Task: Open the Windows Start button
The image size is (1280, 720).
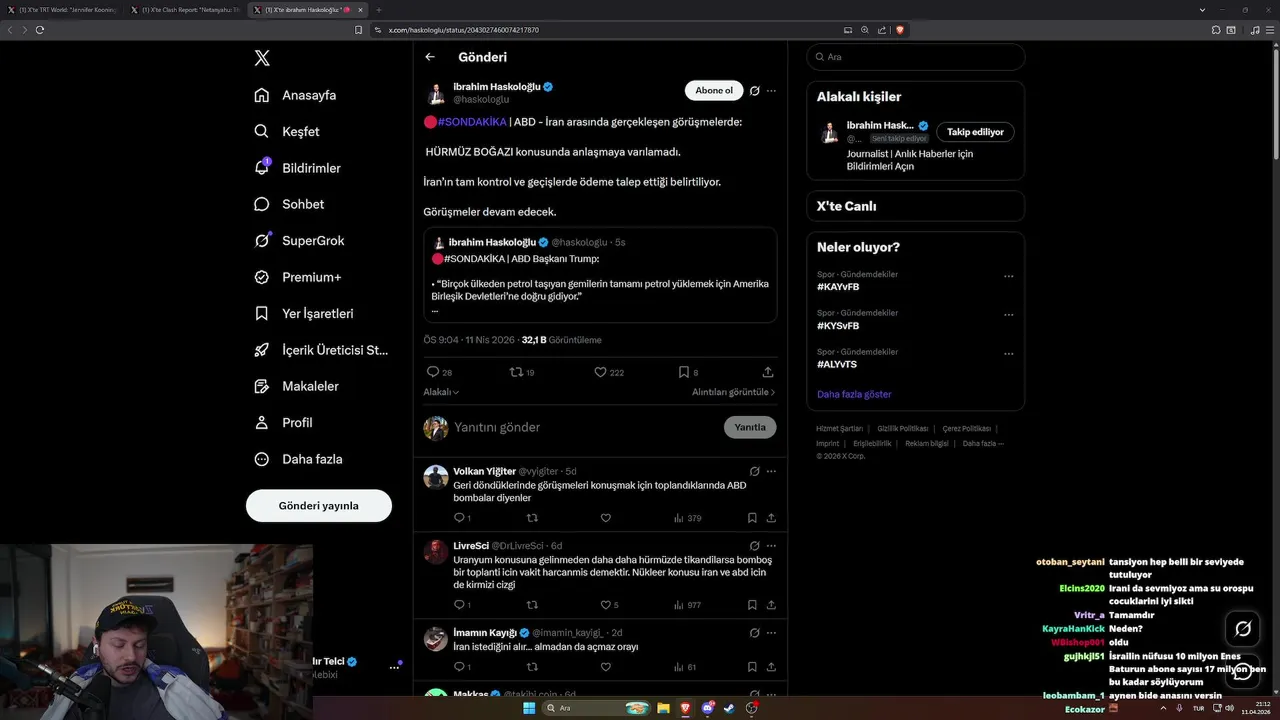Action: pyautogui.click(x=529, y=708)
